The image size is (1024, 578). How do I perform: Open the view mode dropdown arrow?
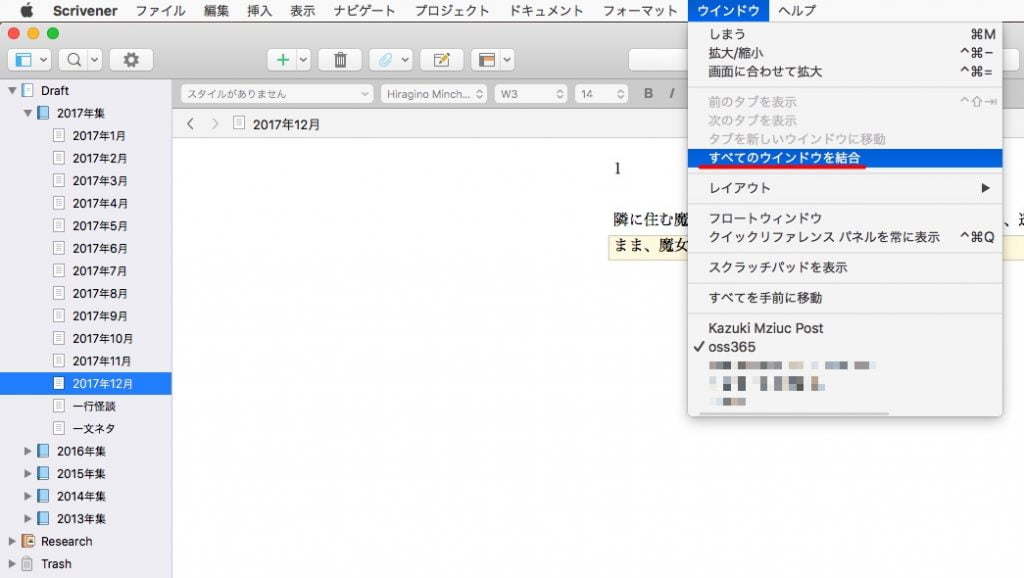(43, 59)
